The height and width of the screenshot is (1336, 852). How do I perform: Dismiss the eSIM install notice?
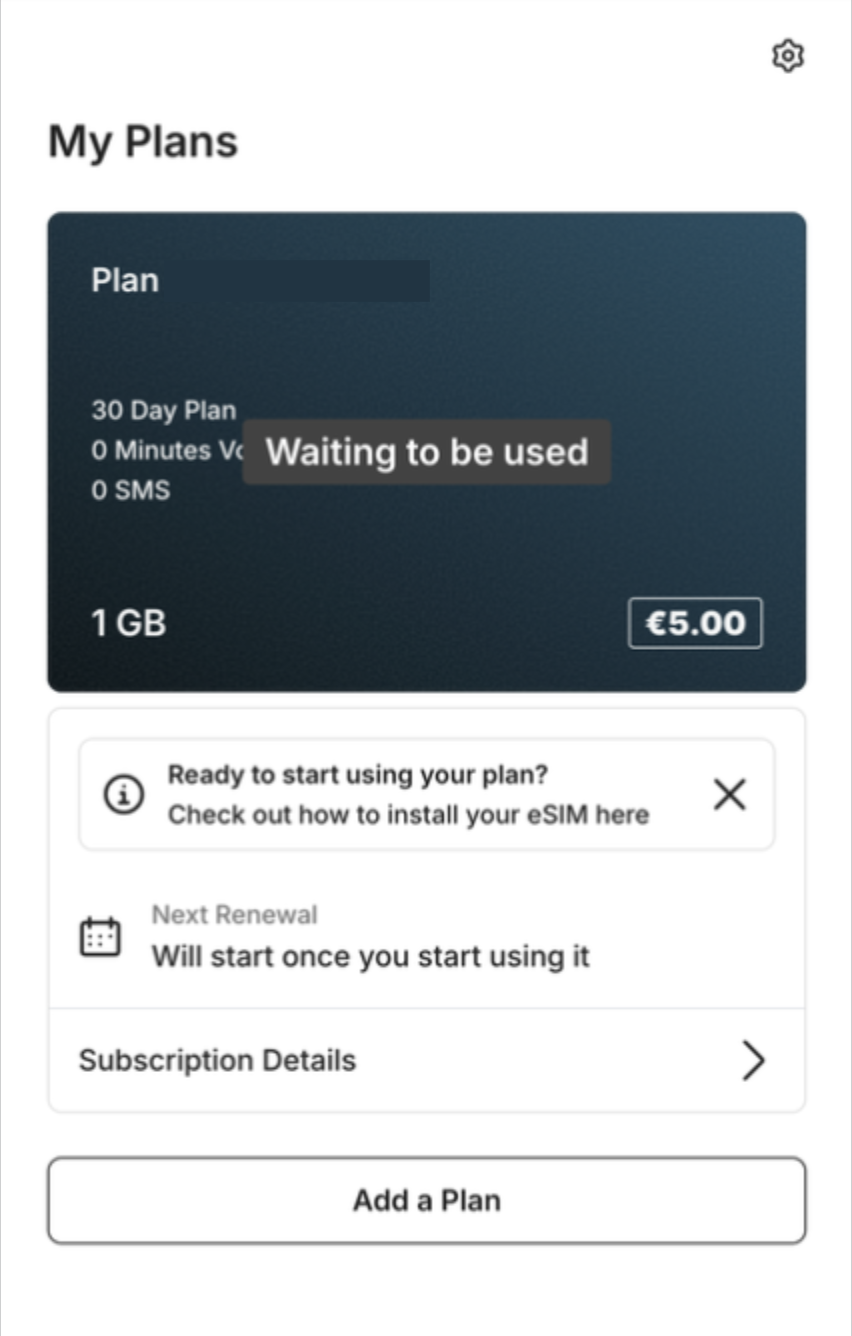730,795
